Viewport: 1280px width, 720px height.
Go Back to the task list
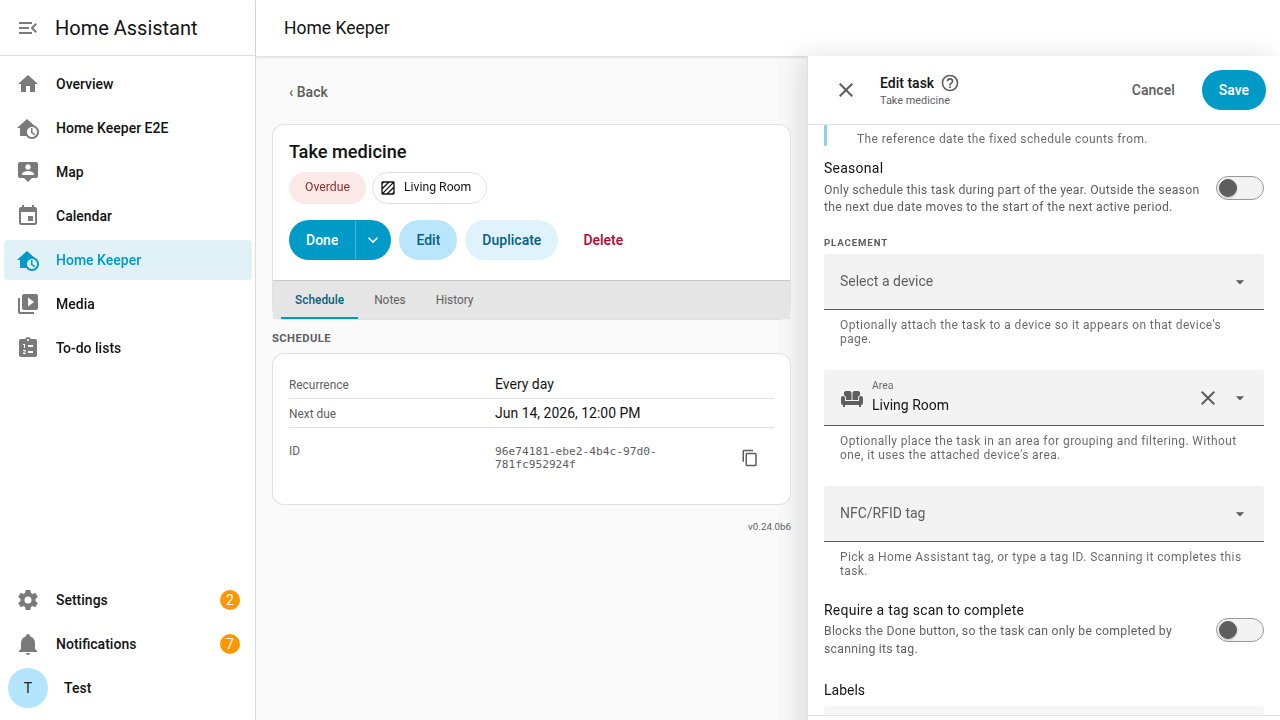coord(308,92)
